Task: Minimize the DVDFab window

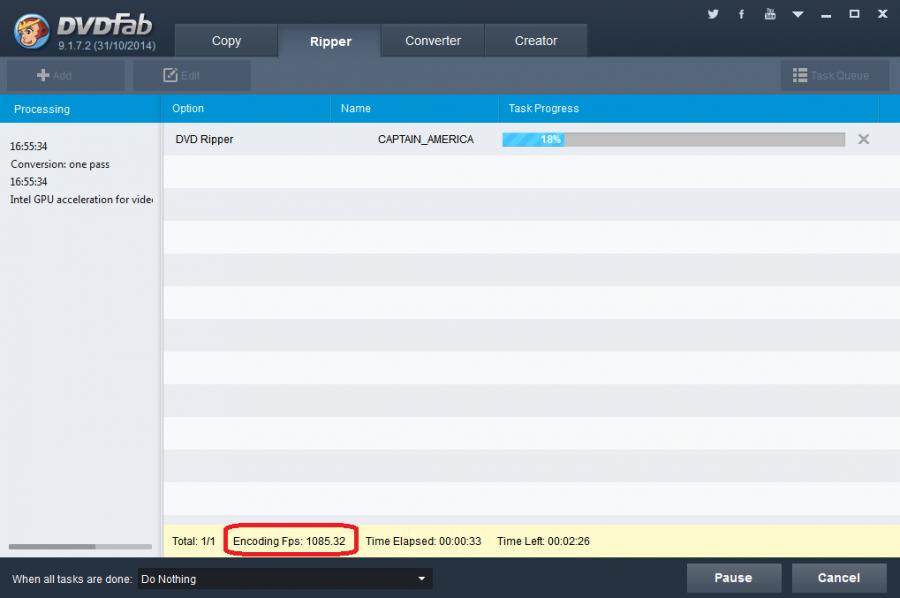Action: click(x=826, y=14)
